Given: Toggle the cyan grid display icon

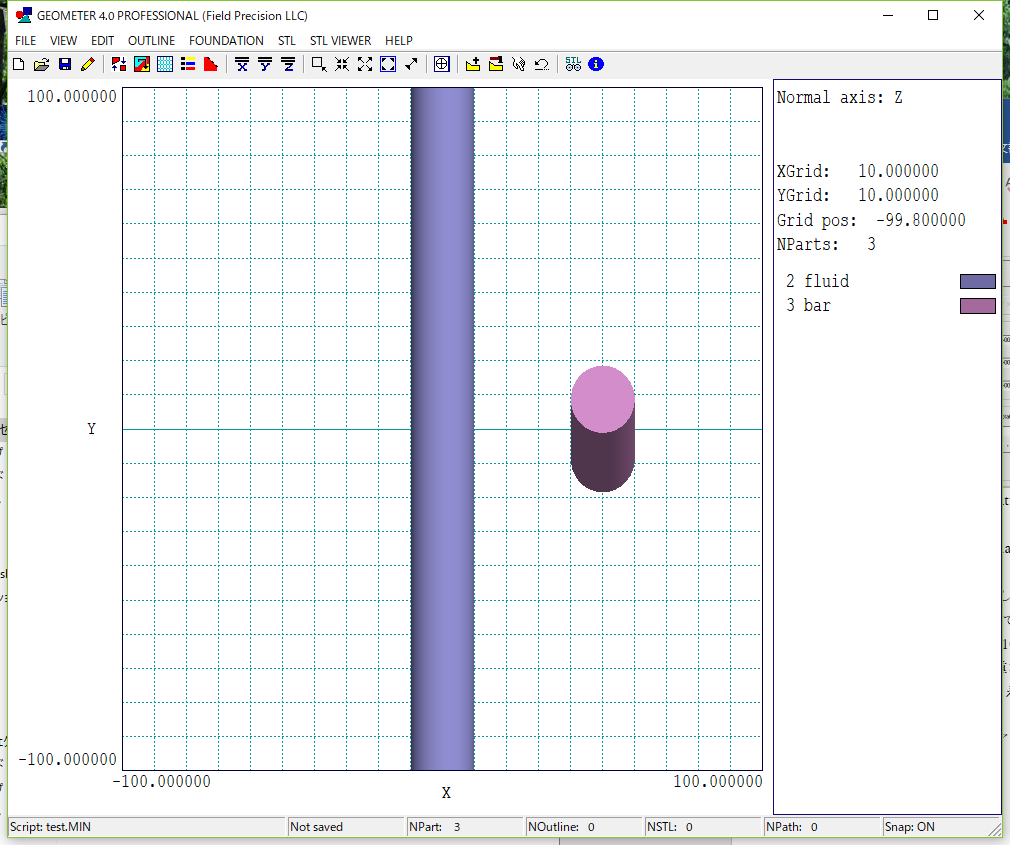Looking at the screenshot, I should 165,64.
